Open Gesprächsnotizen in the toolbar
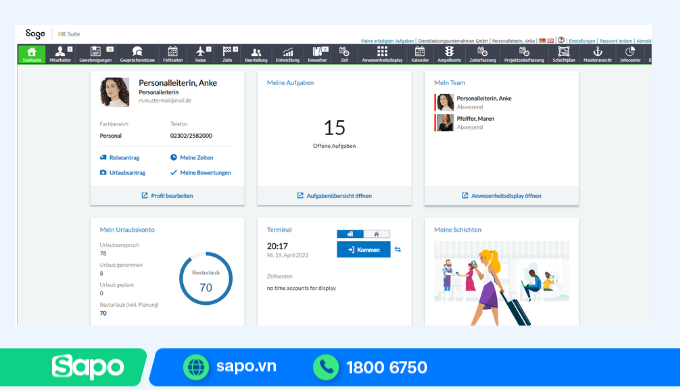This screenshot has width=680, height=390. point(137,54)
